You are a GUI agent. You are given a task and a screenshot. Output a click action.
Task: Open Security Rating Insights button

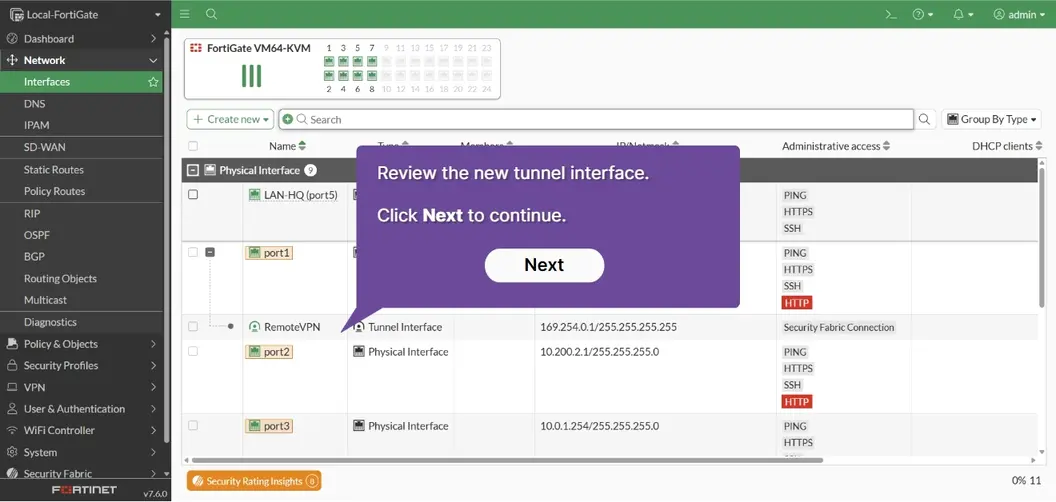point(254,481)
